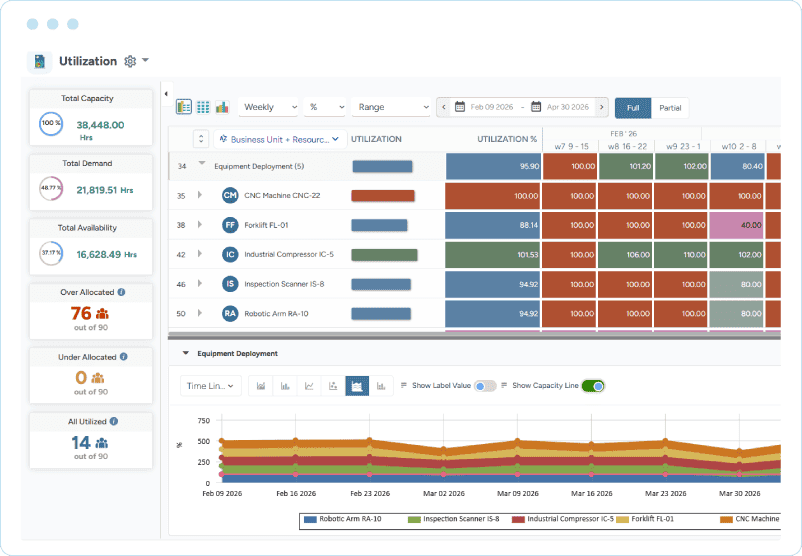Click the All Utilized info icon
802x556 pixels.
click(114, 421)
